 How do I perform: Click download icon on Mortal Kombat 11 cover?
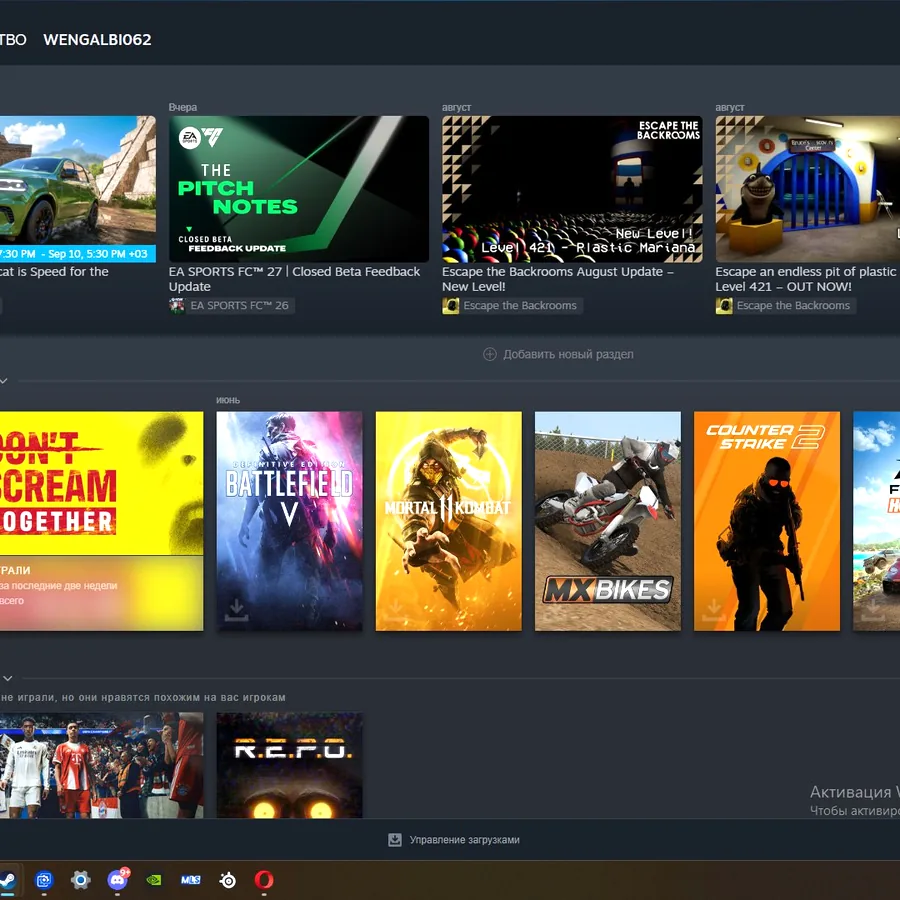395,611
